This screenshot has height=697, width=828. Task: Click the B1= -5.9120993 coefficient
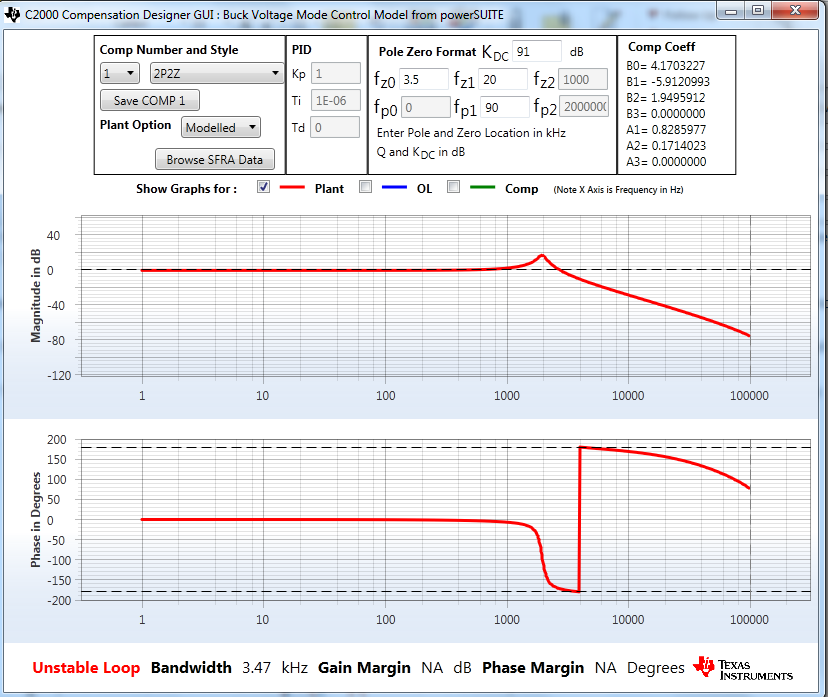[668, 82]
